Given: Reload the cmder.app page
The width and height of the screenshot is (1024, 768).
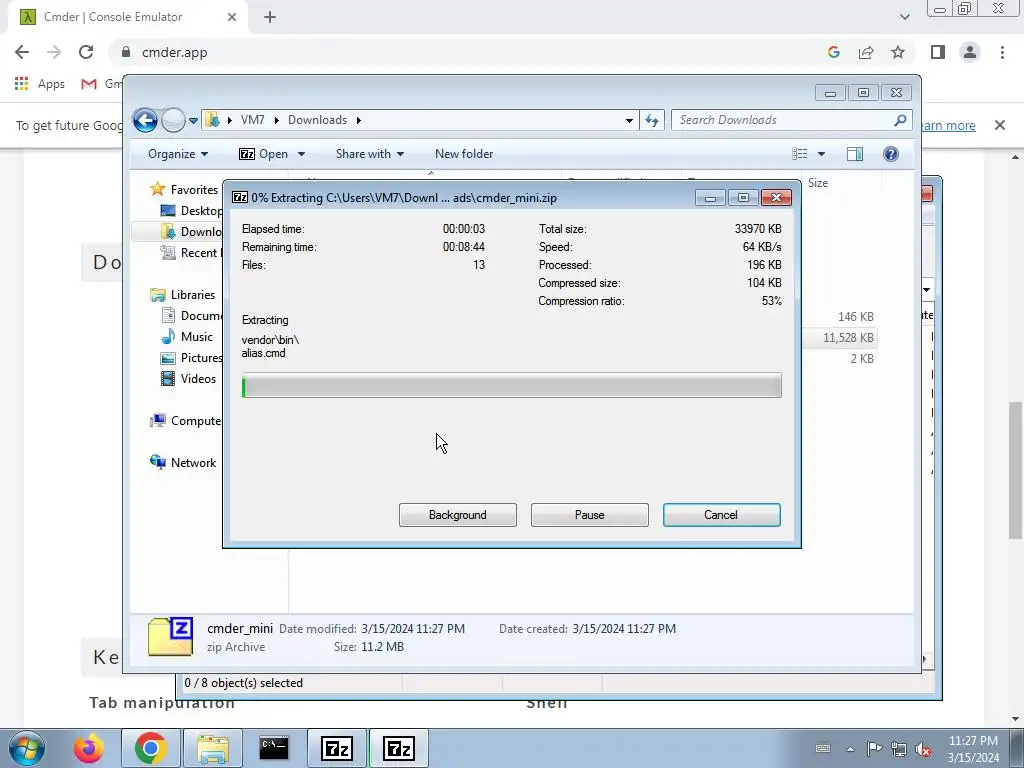Looking at the screenshot, I should point(86,52).
